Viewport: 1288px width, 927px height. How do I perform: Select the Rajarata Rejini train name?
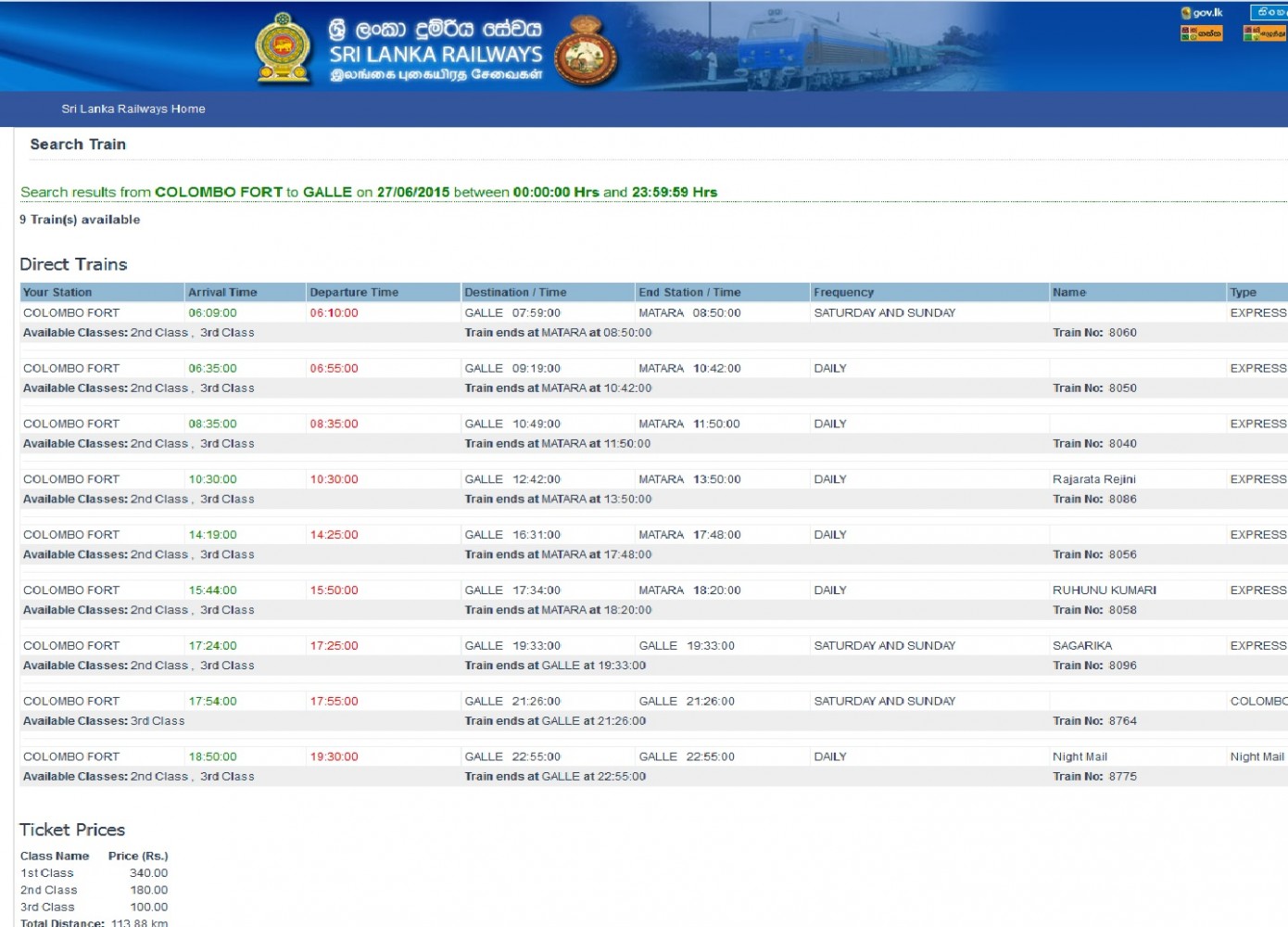pyautogui.click(x=1093, y=479)
